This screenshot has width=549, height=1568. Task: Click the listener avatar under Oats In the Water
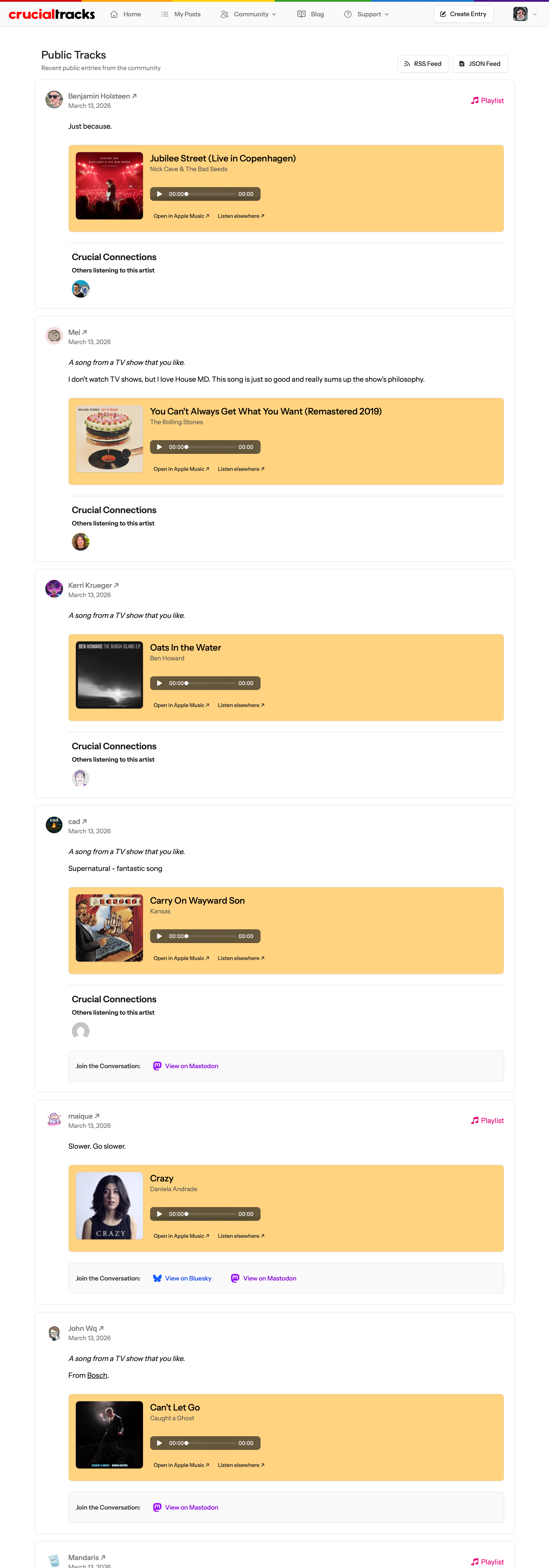[80, 777]
